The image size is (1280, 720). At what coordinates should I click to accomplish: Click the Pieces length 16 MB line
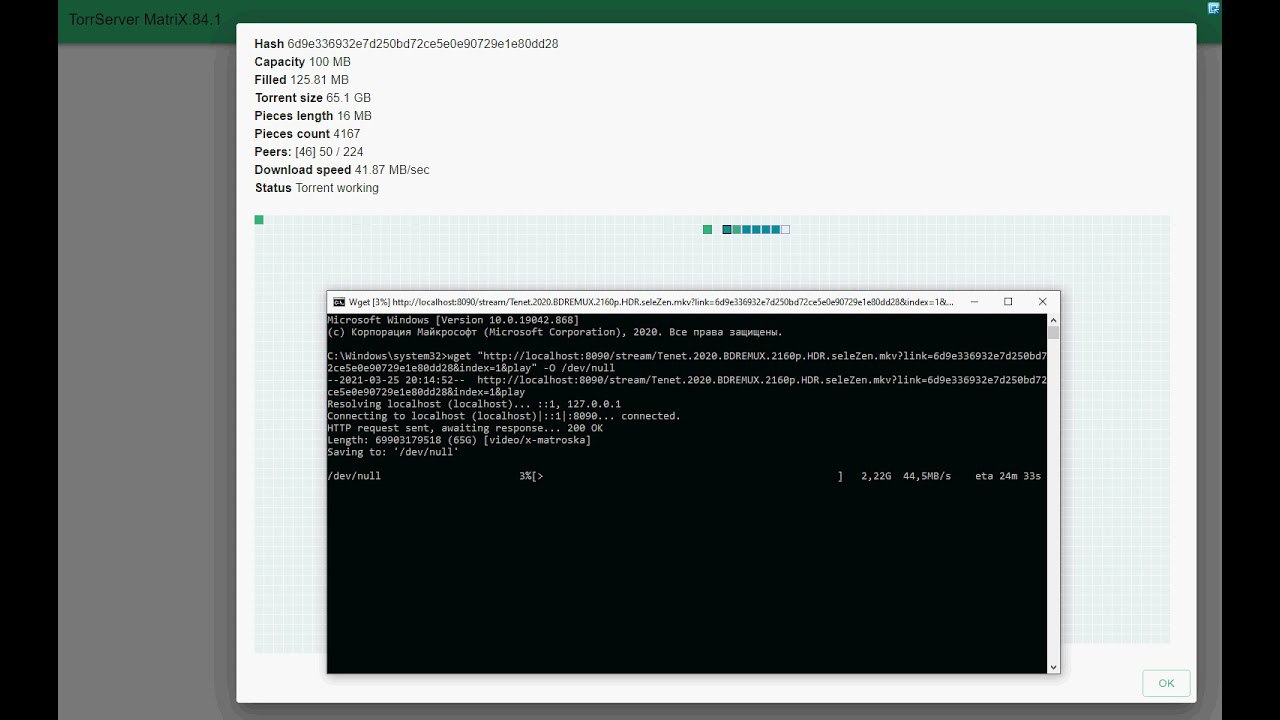313,116
